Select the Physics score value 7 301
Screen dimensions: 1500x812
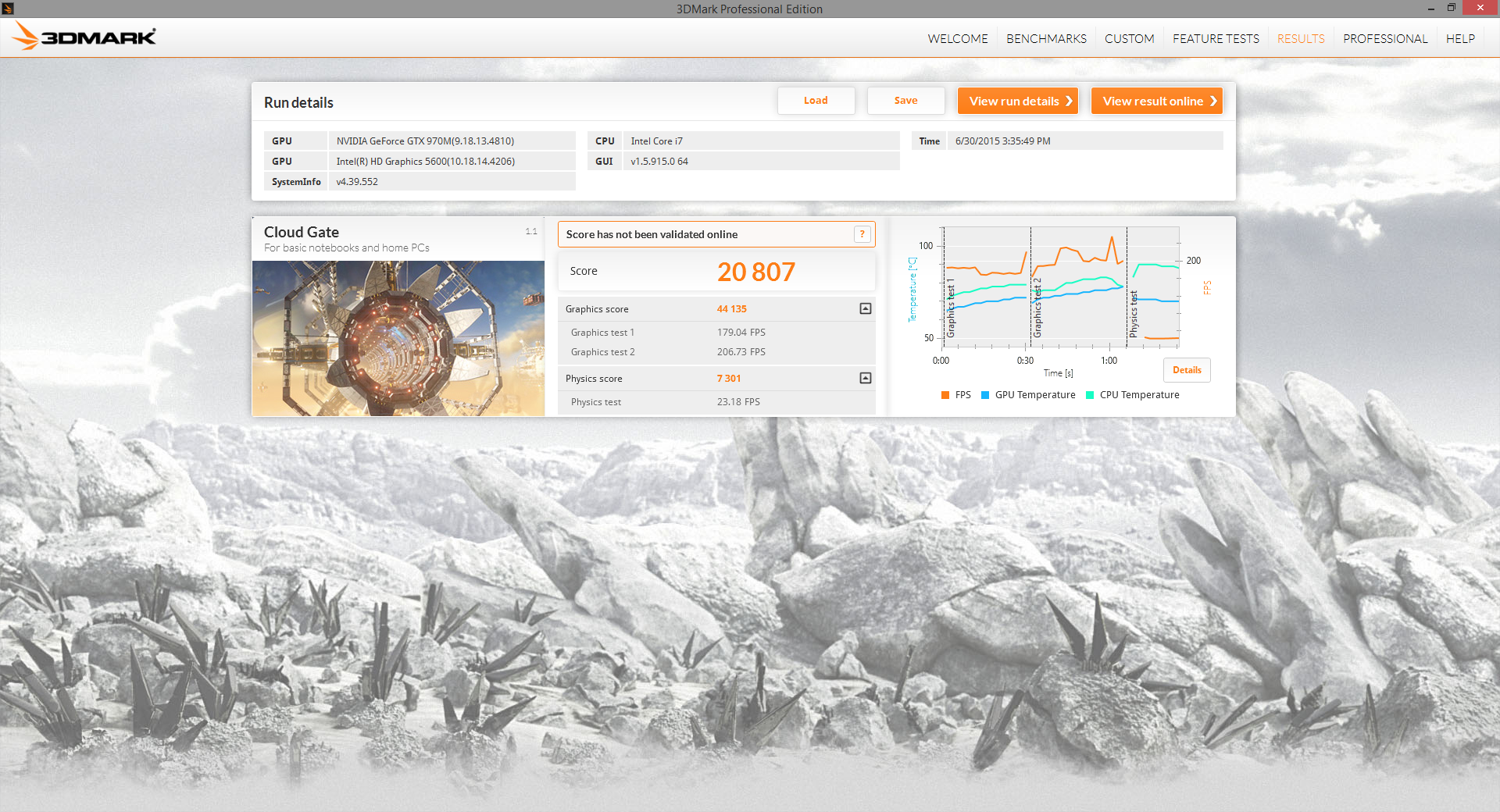tap(729, 379)
